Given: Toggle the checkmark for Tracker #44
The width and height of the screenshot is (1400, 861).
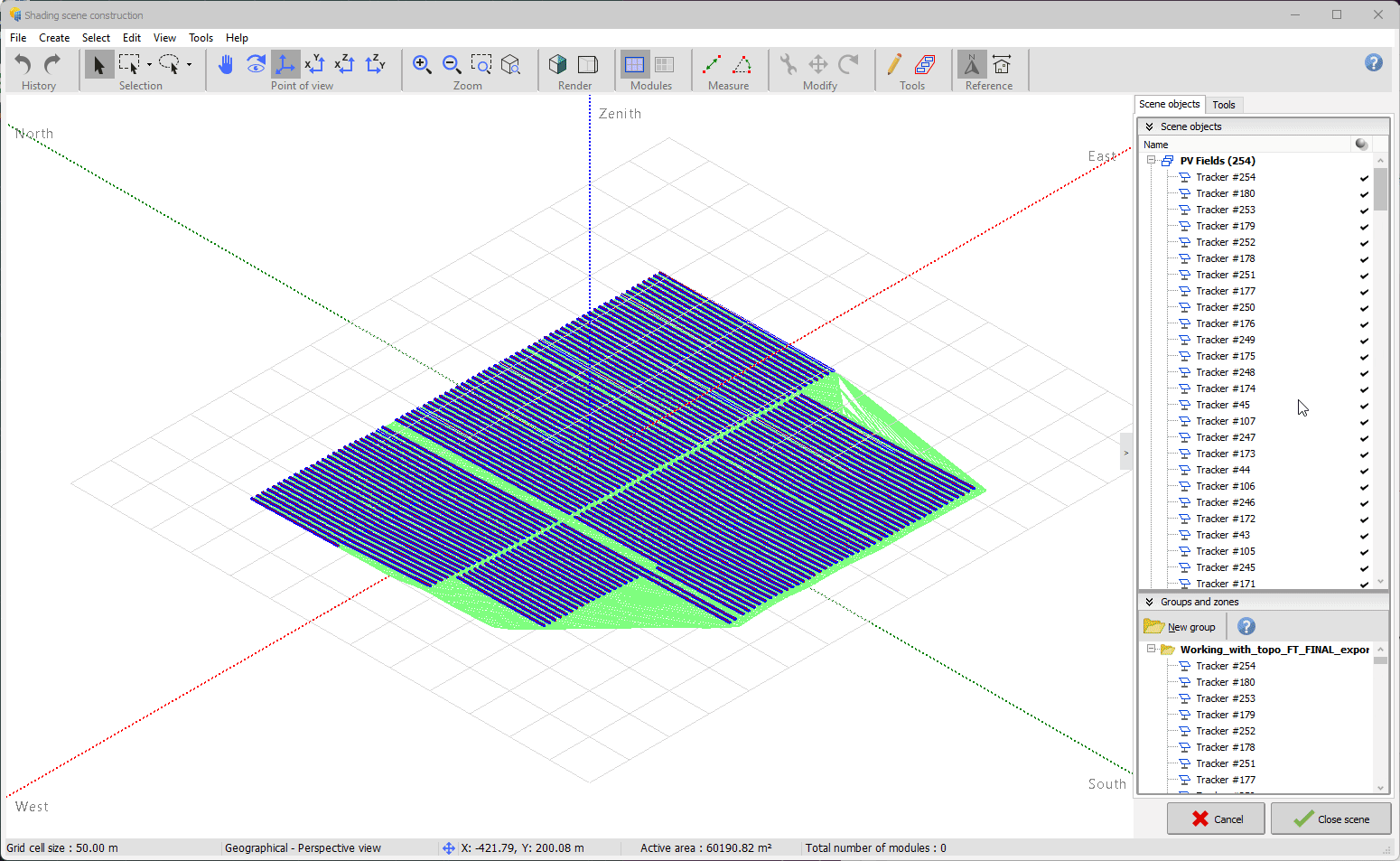Looking at the screenshot, I should [x=1364, y=471].
